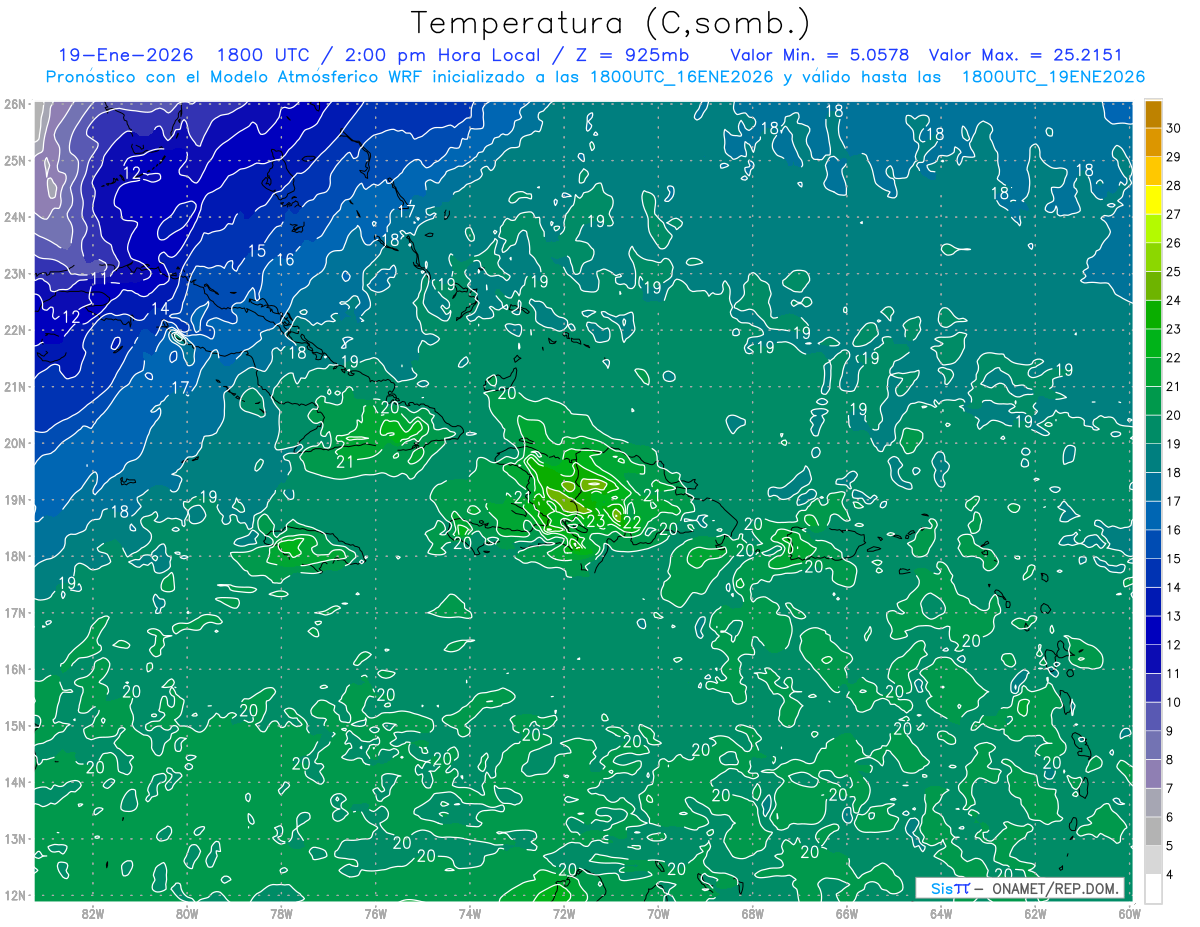Image resolution: width=1200 pixels, height=927 pixels.
Task: Click the '11' contour label on the map
Action: coord(99,278)
